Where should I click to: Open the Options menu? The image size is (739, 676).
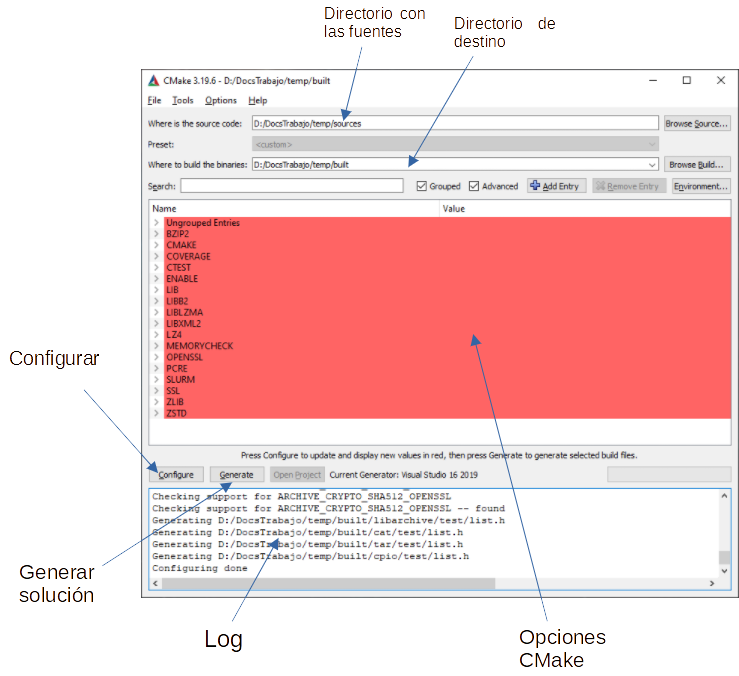(x=221, y=100)
